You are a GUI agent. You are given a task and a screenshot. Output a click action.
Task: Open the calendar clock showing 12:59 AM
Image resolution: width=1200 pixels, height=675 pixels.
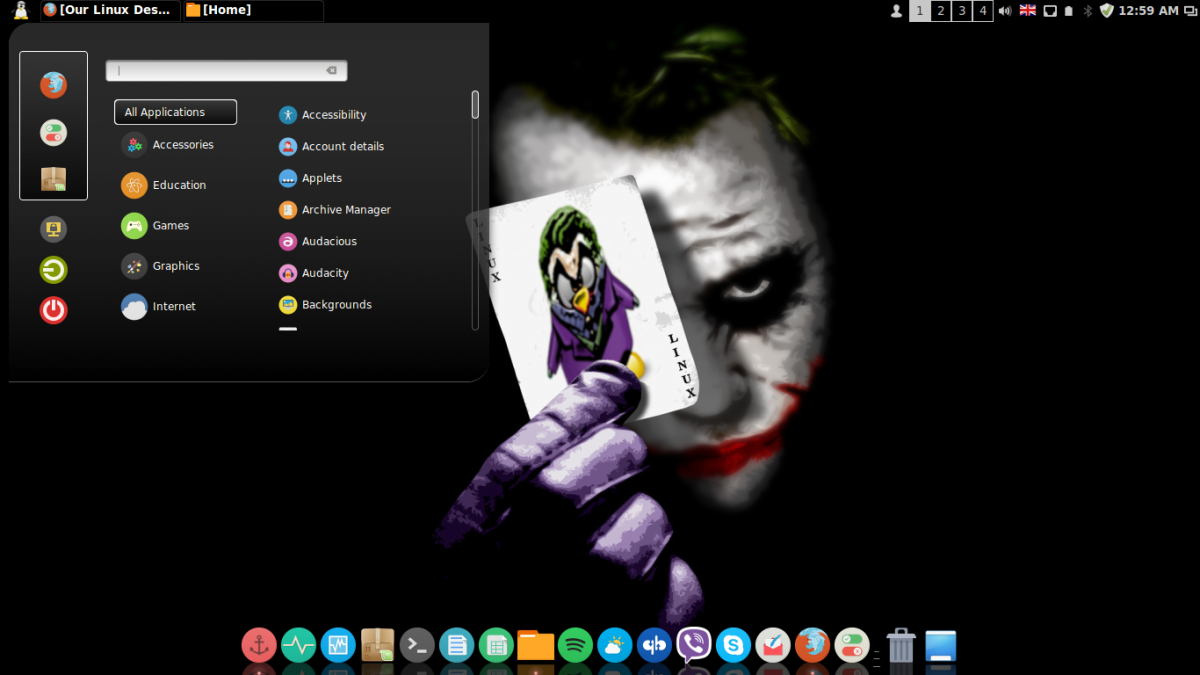1148,11
